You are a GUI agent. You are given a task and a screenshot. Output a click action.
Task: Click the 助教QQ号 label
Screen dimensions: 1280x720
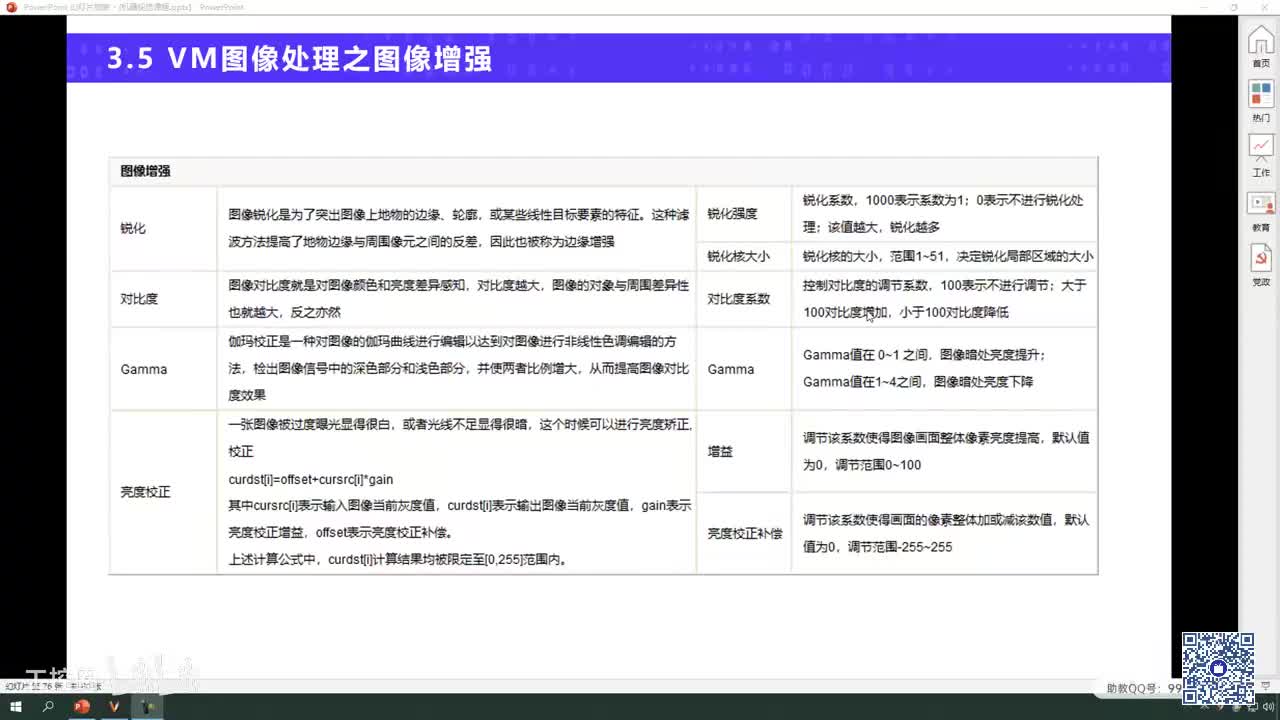click(1135, 689)
